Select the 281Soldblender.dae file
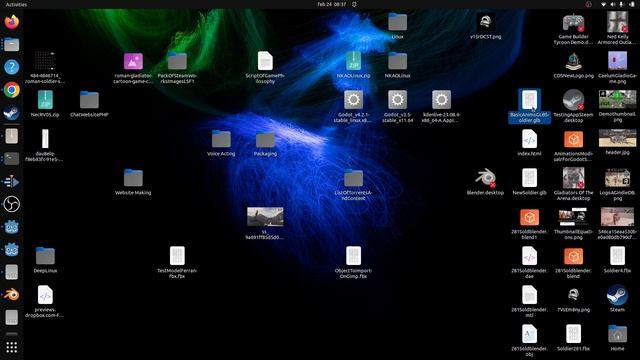Screen dimensions: 640x360 [529, 263]
